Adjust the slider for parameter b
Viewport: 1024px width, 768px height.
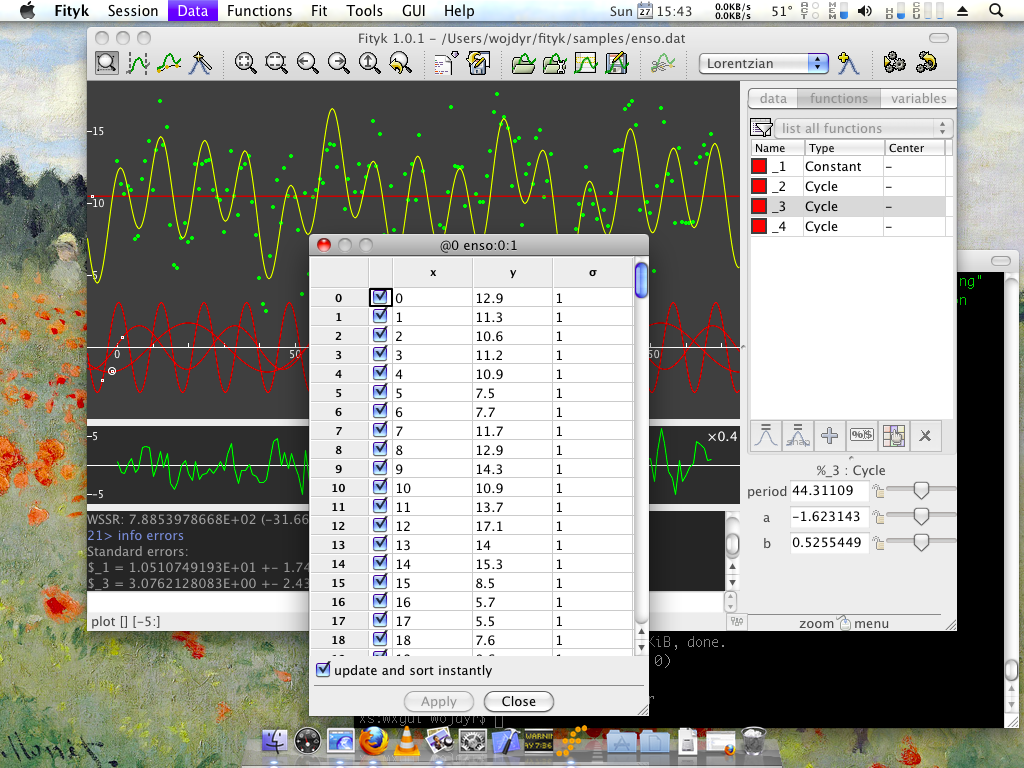(921, 541)
